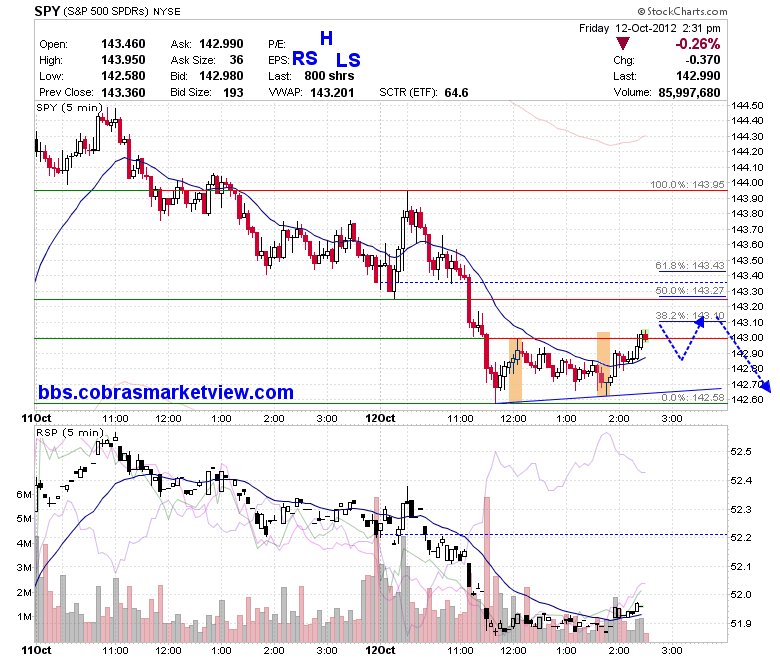Click the Ask price 142.990
Screen dimensions: 780x659
point(221,44)
